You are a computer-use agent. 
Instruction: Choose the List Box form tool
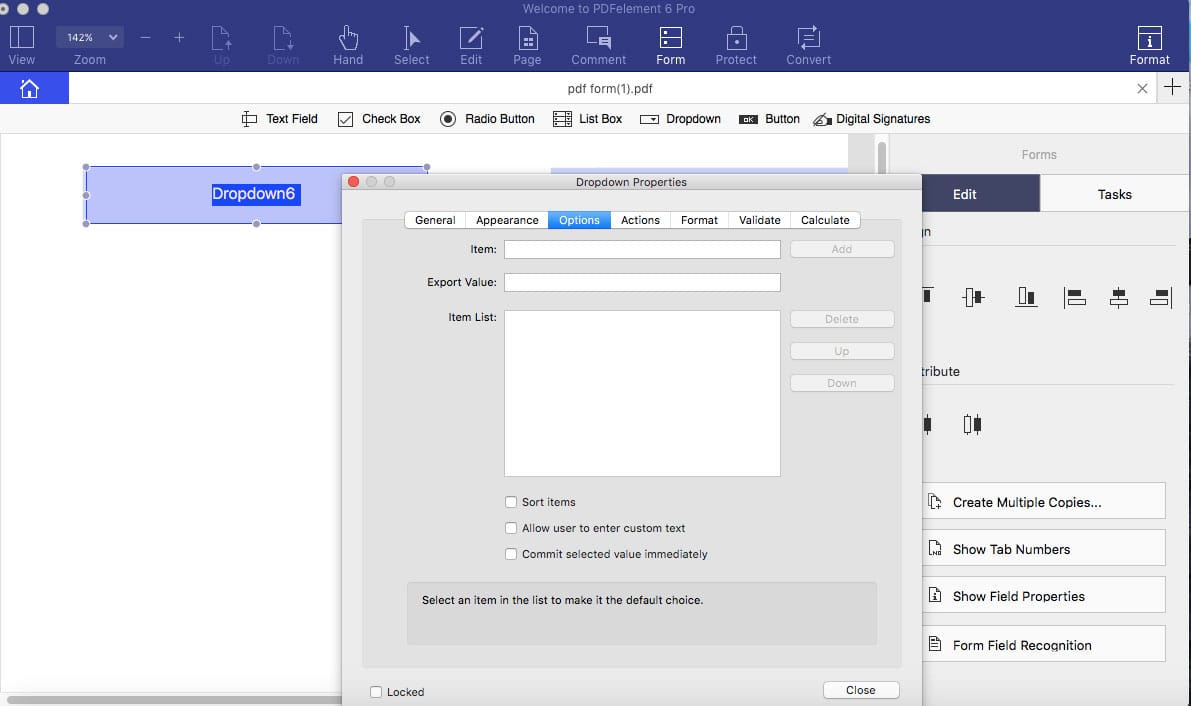(587, 119)
